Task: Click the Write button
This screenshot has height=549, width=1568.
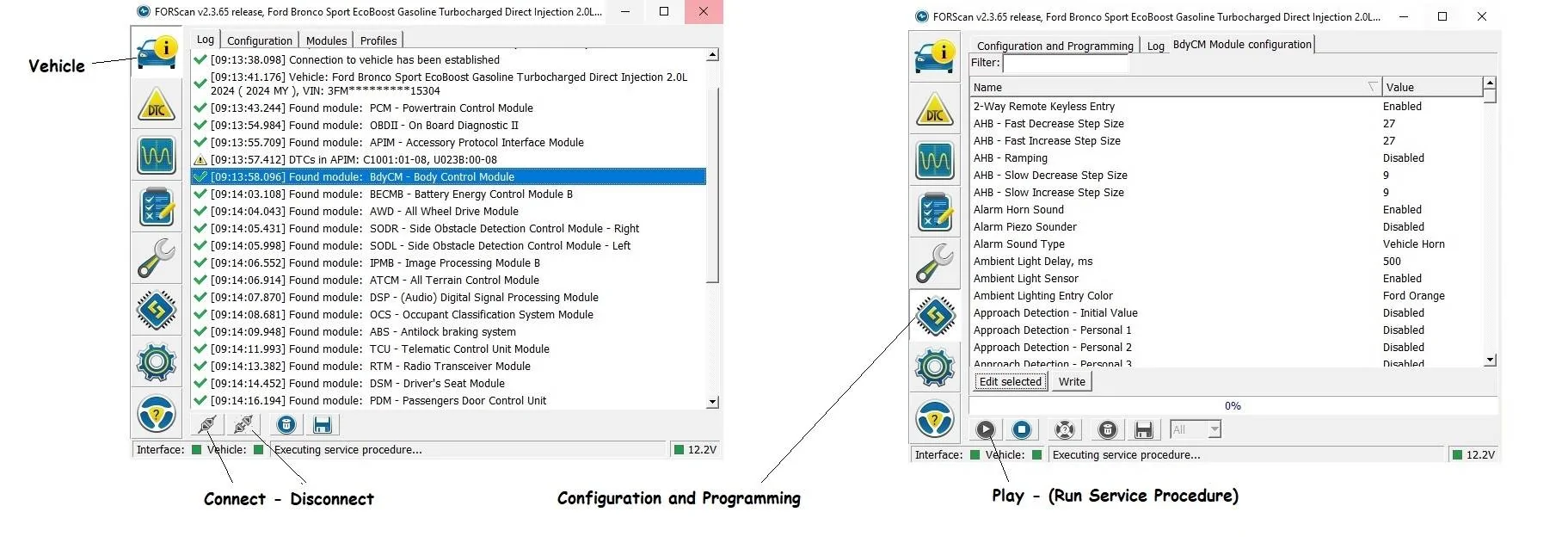Action: (1072, 382)
